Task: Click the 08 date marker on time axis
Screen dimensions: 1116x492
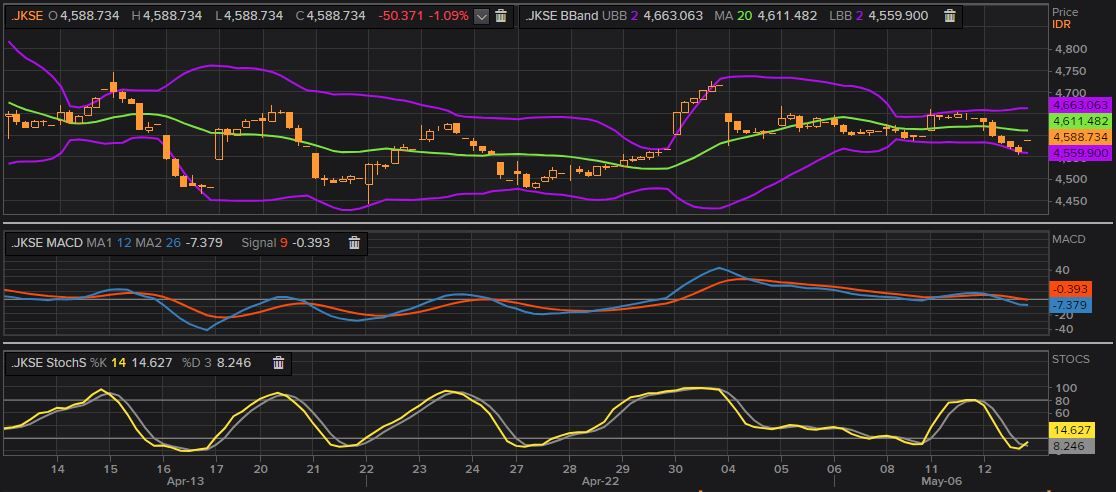Action: tap(887, 469)
